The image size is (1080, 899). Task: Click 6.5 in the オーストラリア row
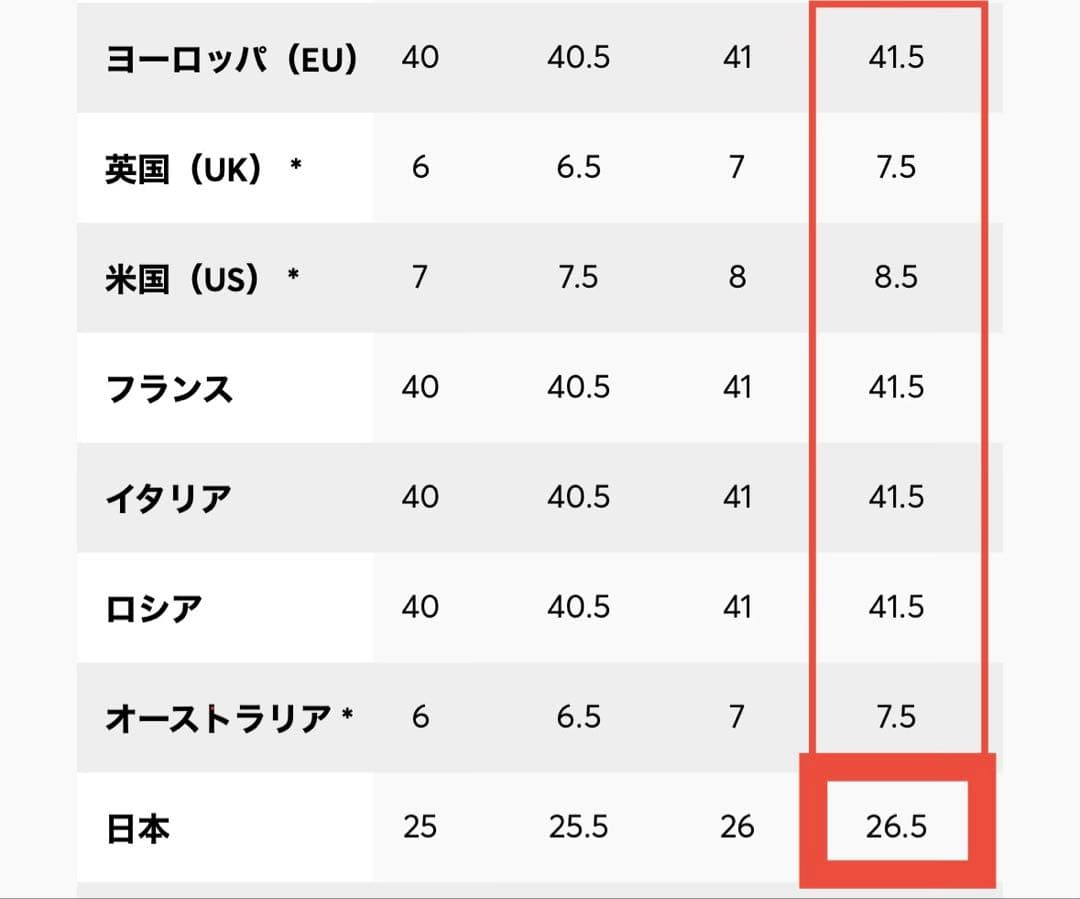pos(578,717)
